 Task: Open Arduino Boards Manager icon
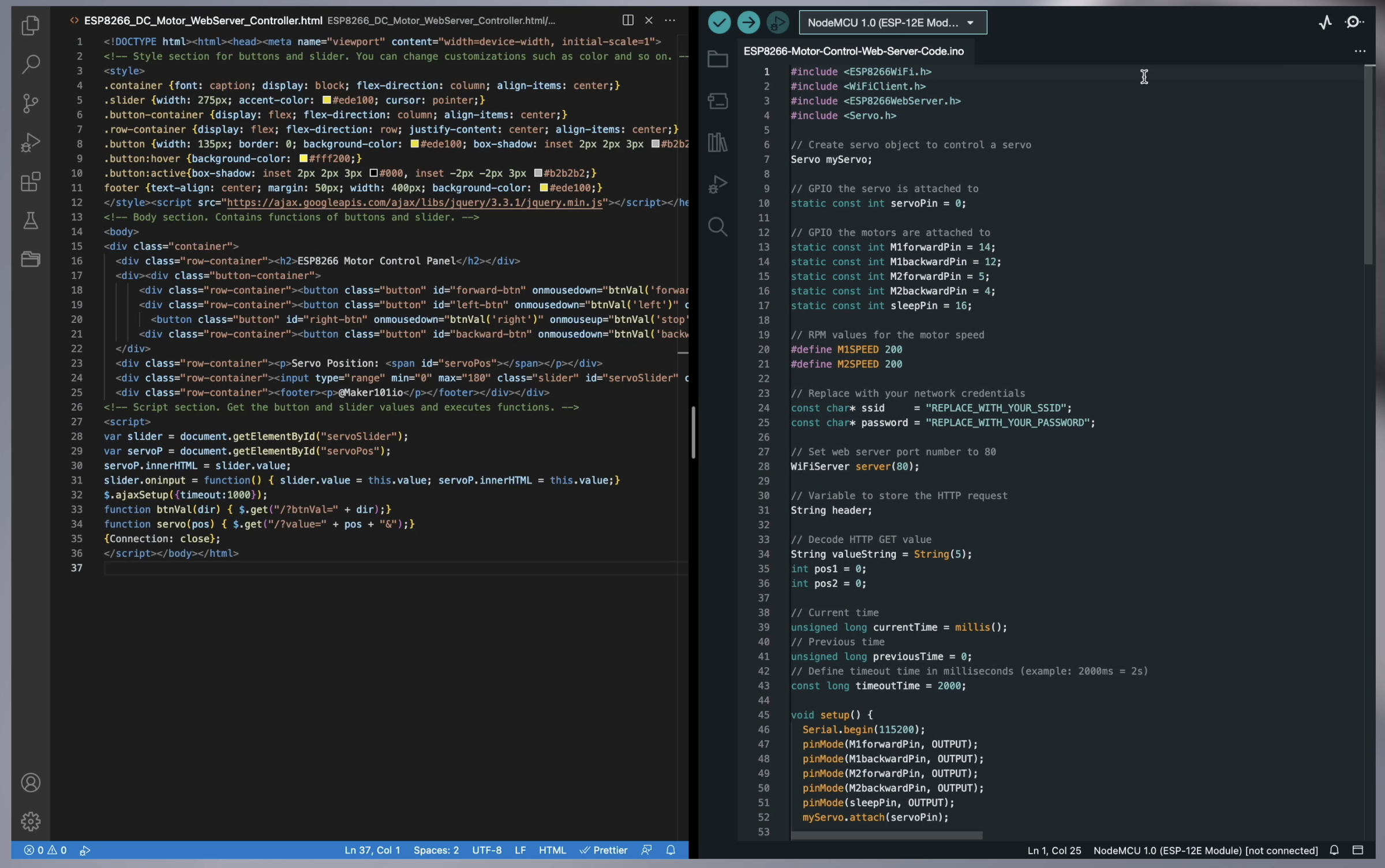[717, 101]
